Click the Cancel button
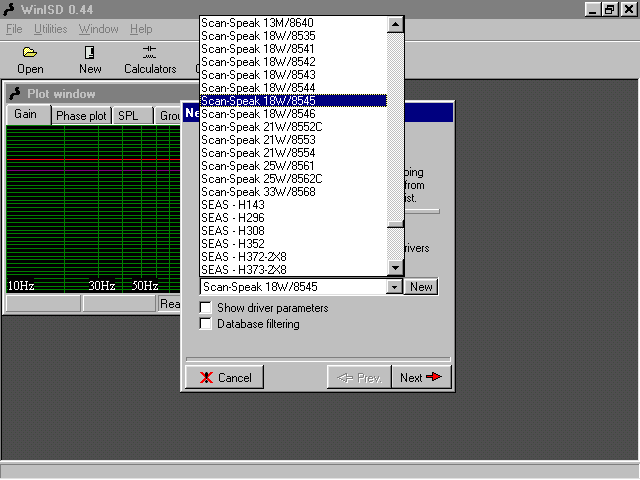The height and width of the screenshot is (480, 640). 224,377
